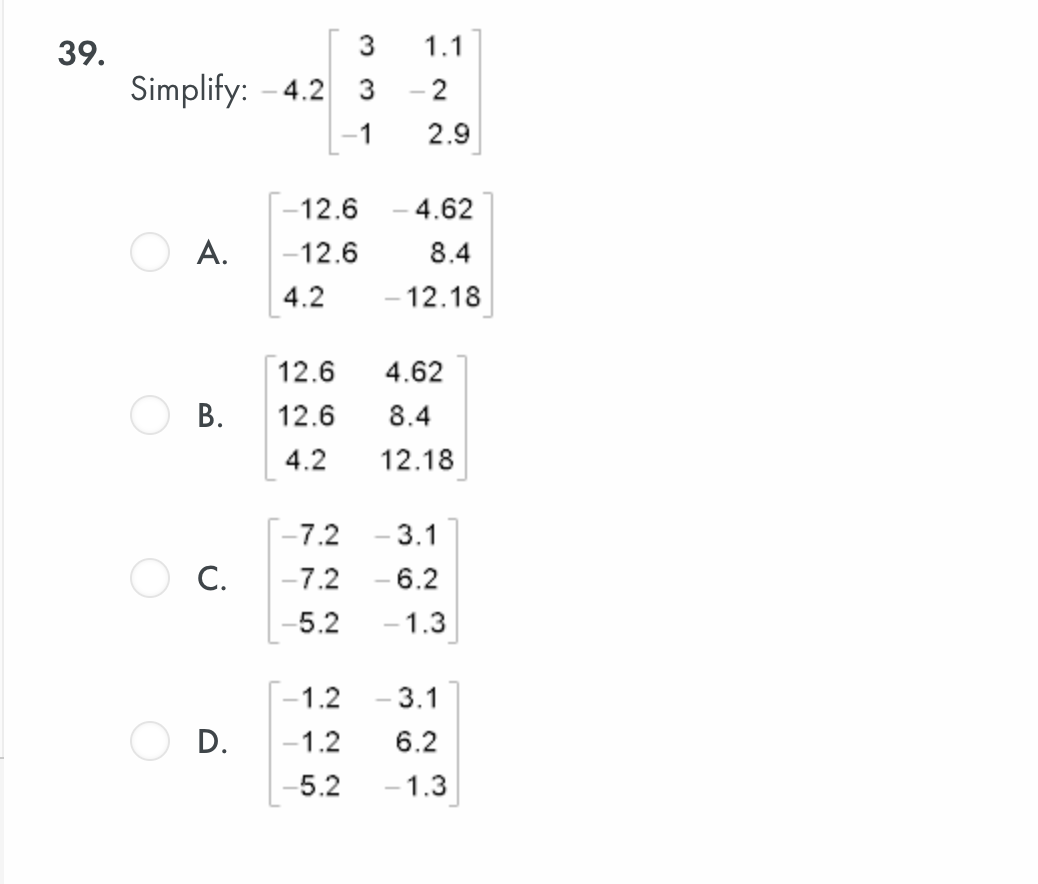Select the radio button for answer D
Viewport: 1038px width, 884px height.
click(149, 742)
